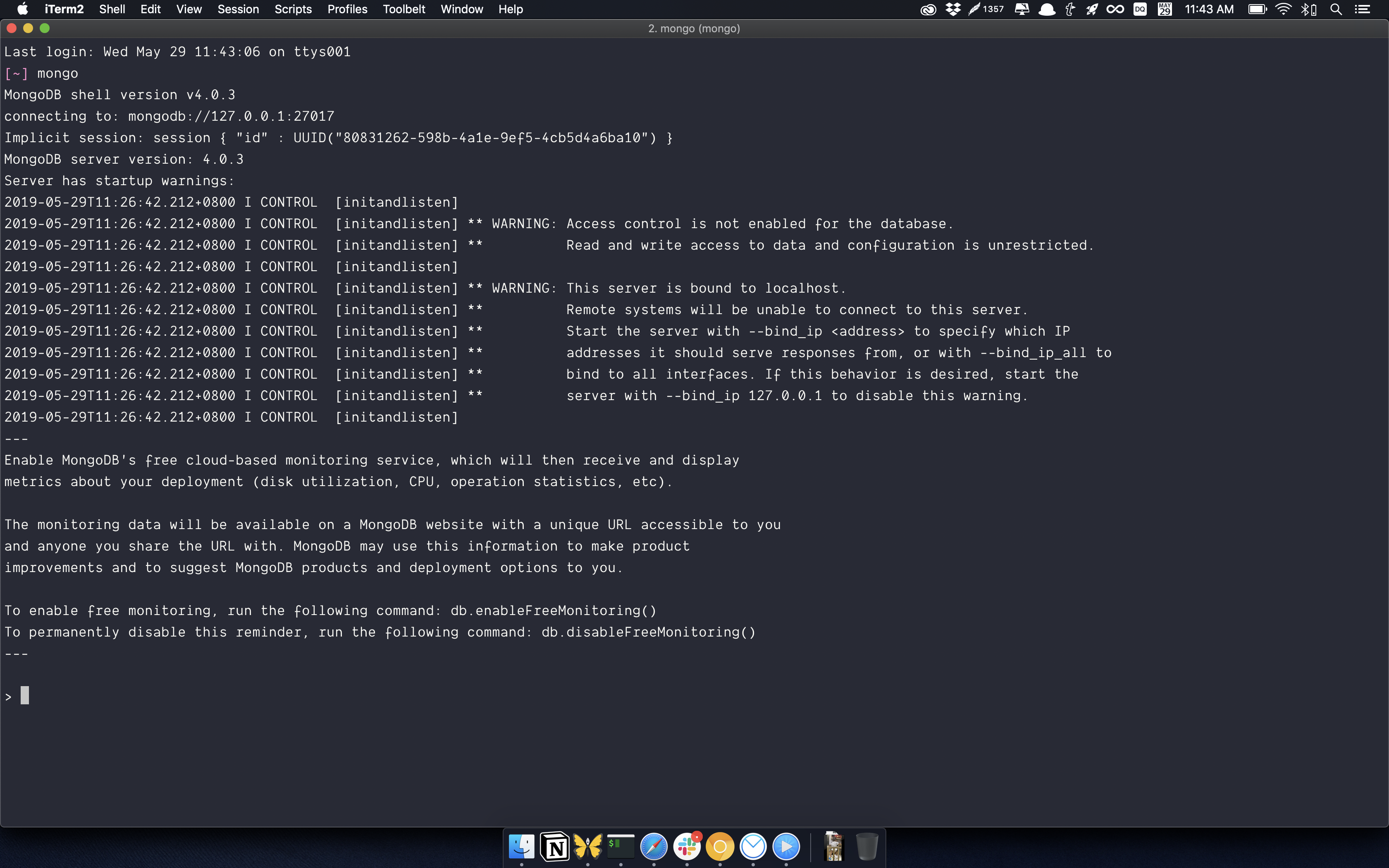Click the Profiles dropdown in menu bar
The height and width of the screenshot is (868, 1389).
point(347,9)
